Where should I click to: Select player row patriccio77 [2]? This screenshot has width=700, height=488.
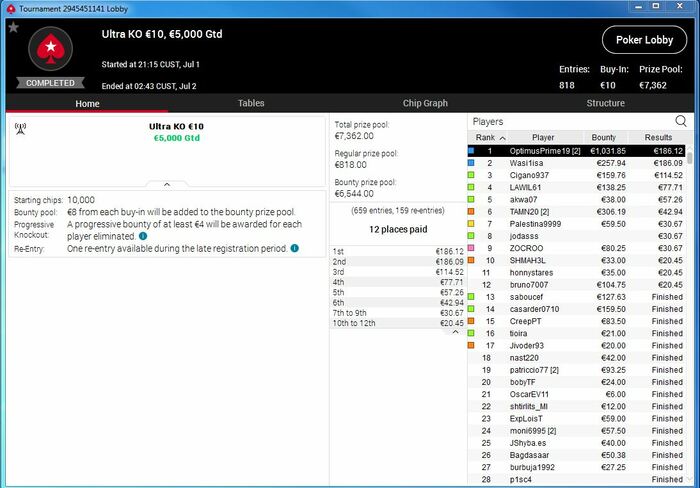[576, 370]
